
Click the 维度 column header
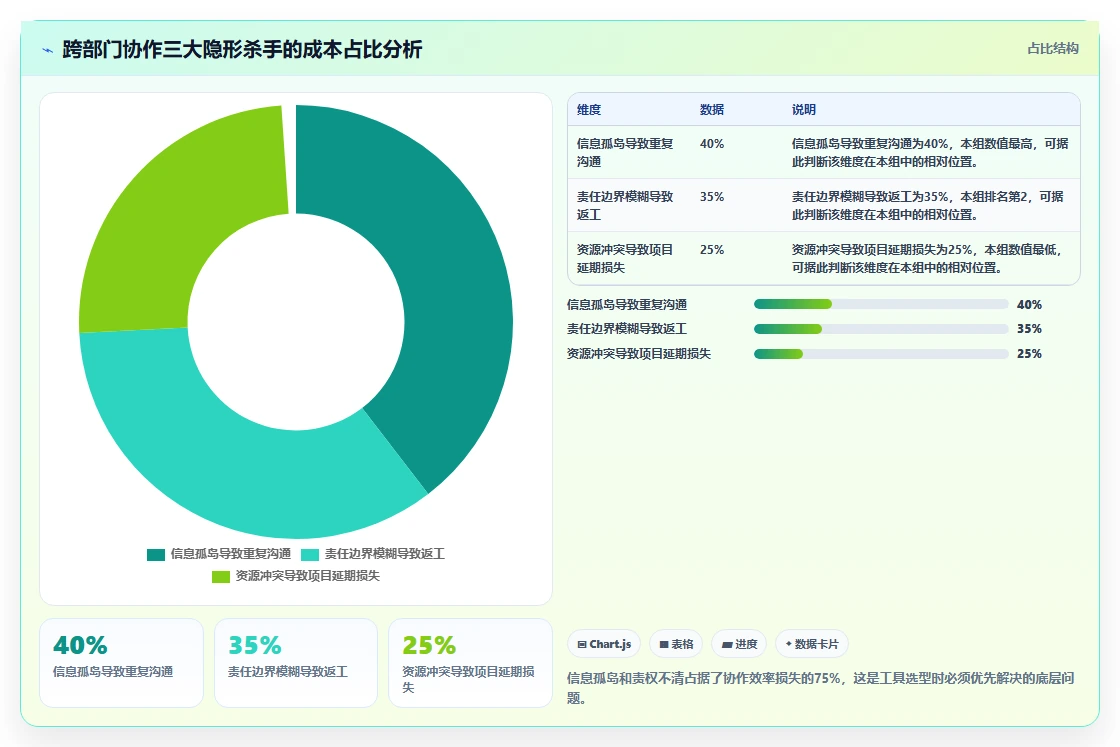[x=589, y=110]
